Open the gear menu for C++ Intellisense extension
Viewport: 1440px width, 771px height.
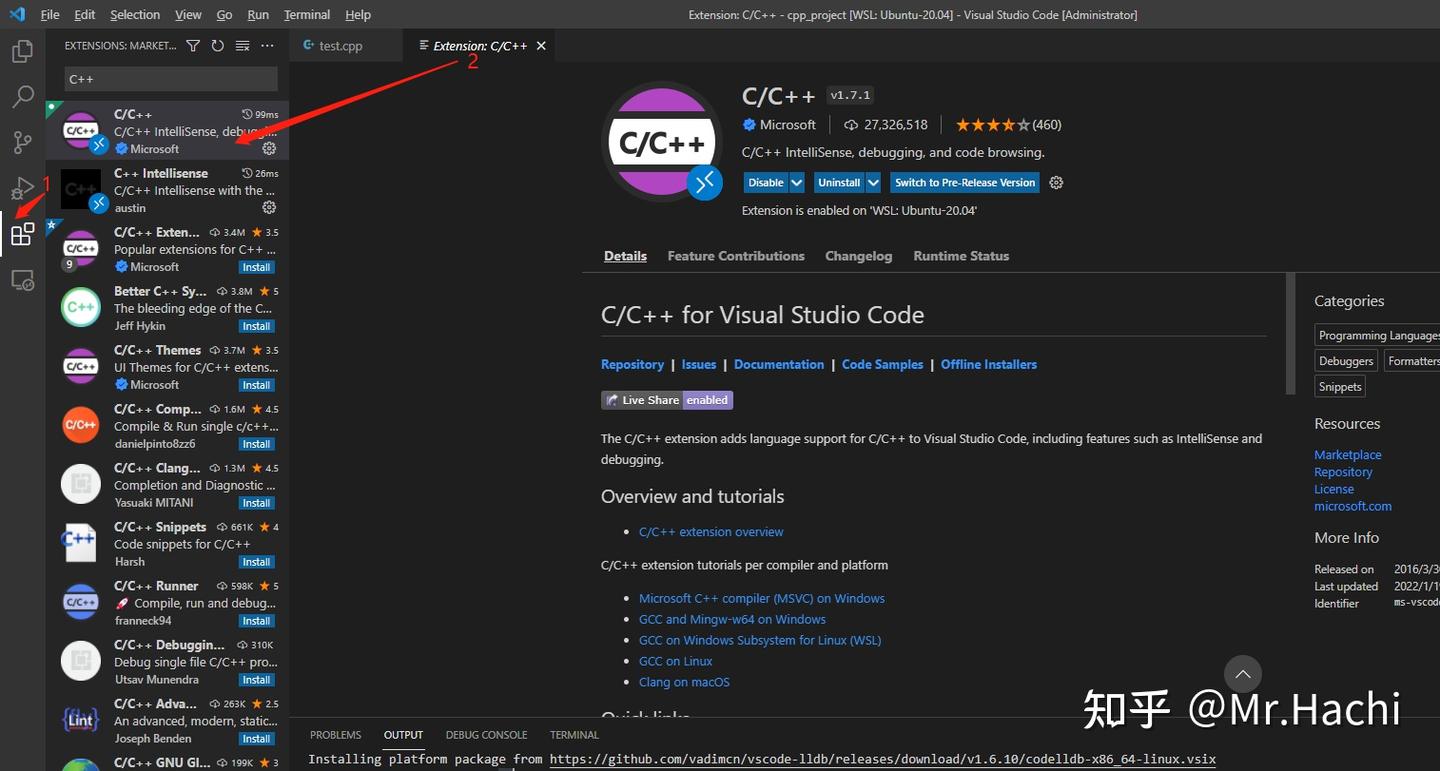point(268,207)
